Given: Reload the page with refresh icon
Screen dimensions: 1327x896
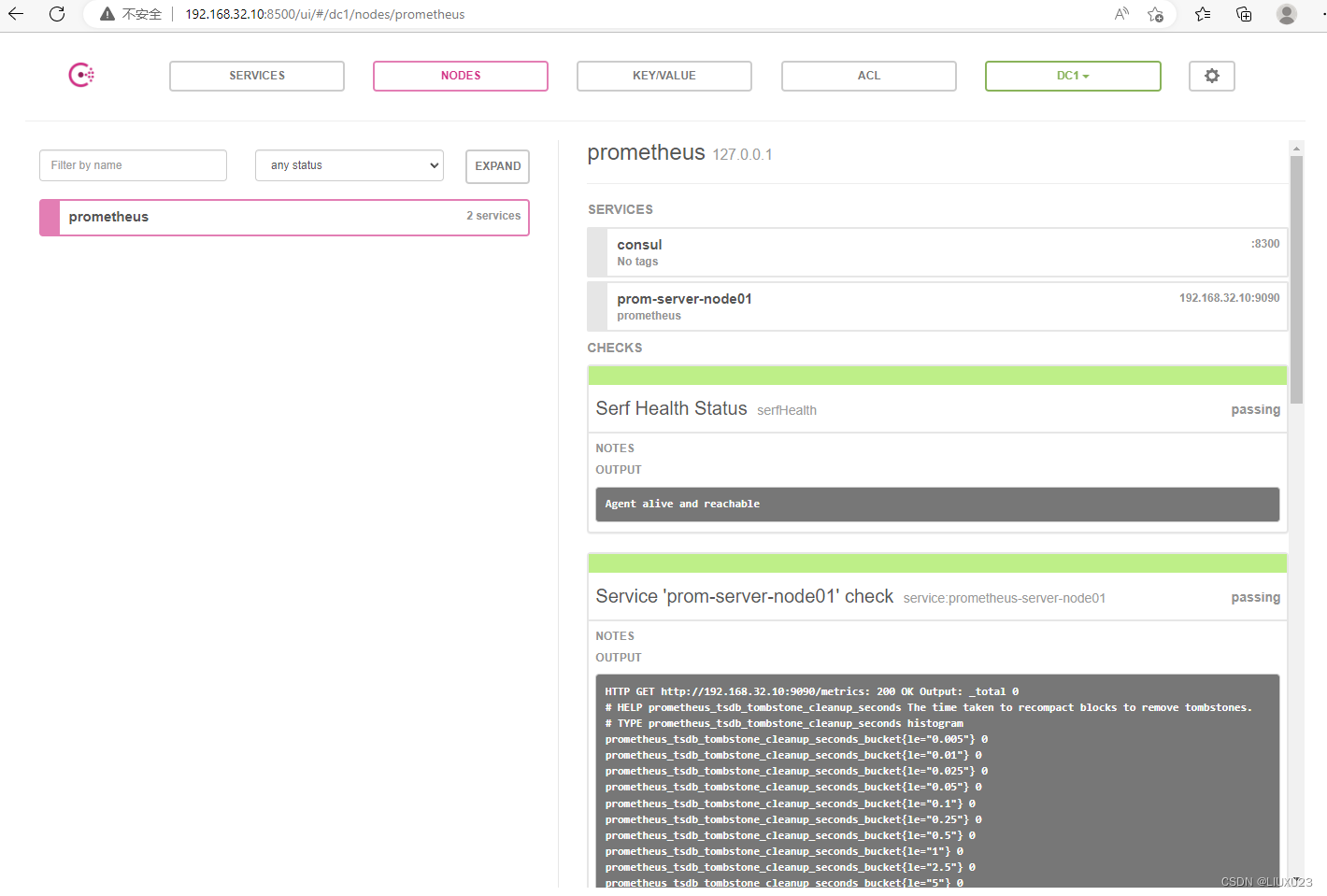Looking at the screenshot, I should 57,14.
